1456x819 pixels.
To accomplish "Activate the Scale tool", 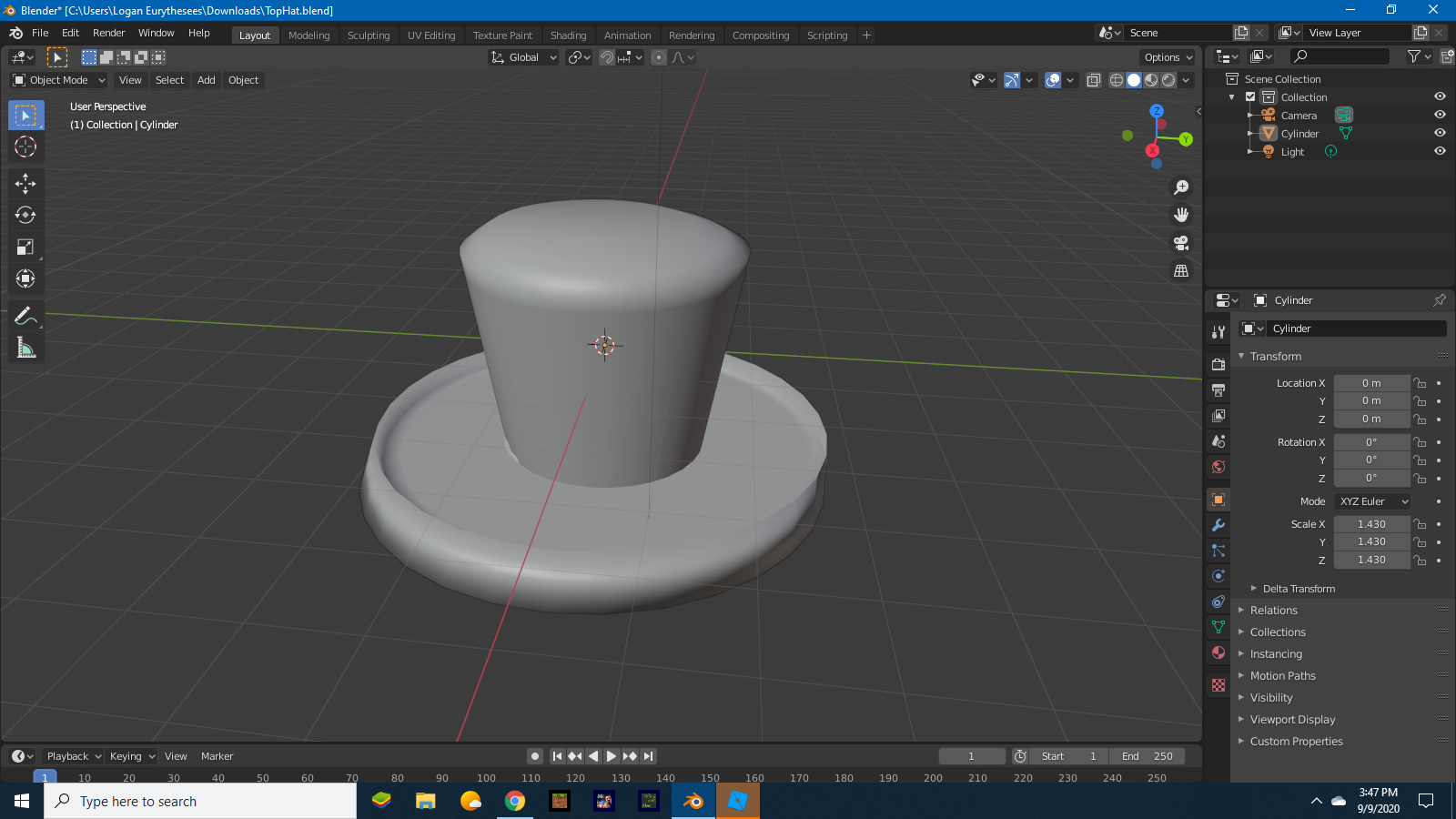I will click(x=25, y=248).
